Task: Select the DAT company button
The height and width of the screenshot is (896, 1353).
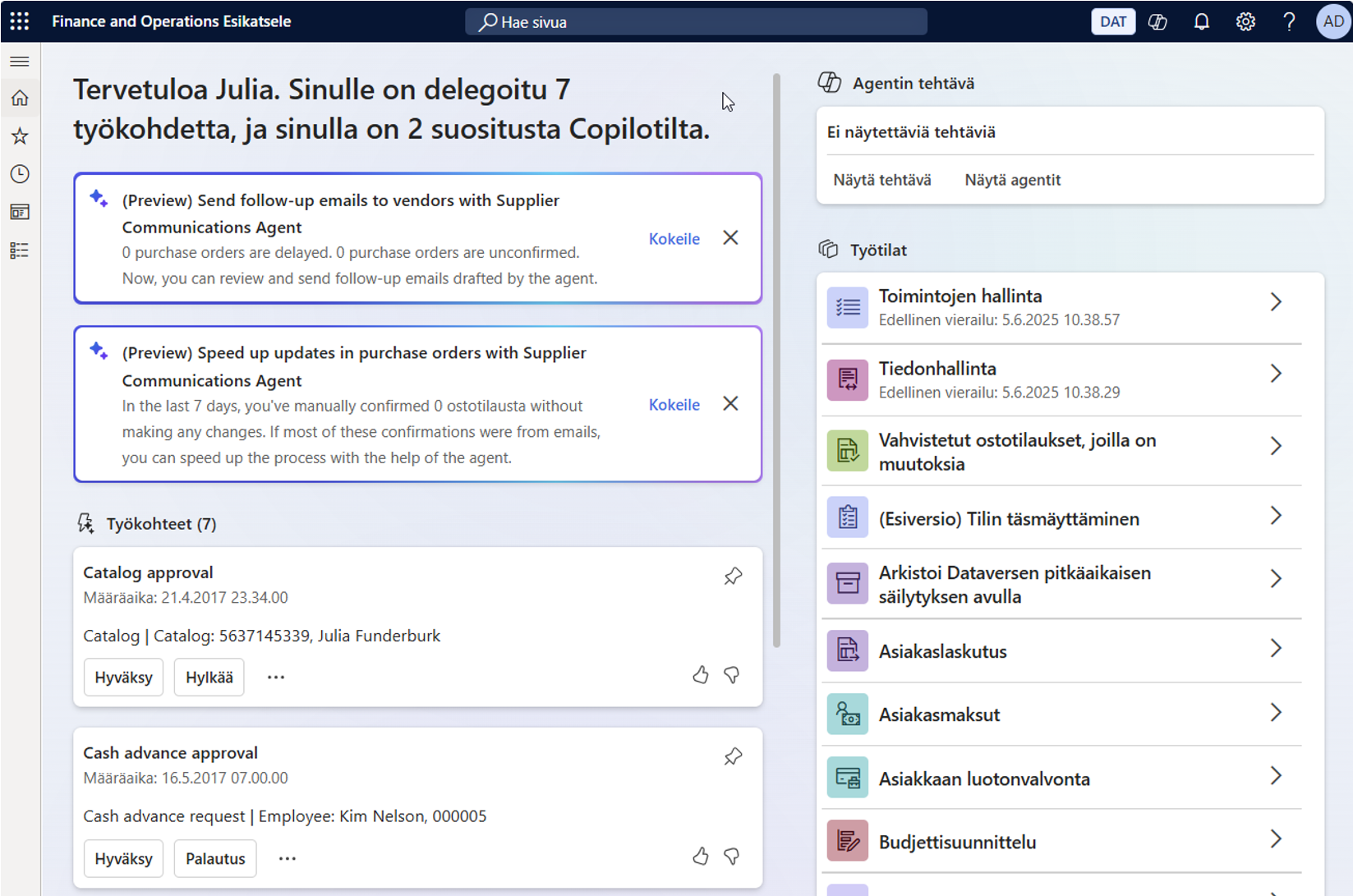Action: pyautogui.click(x=1113, y=22)
